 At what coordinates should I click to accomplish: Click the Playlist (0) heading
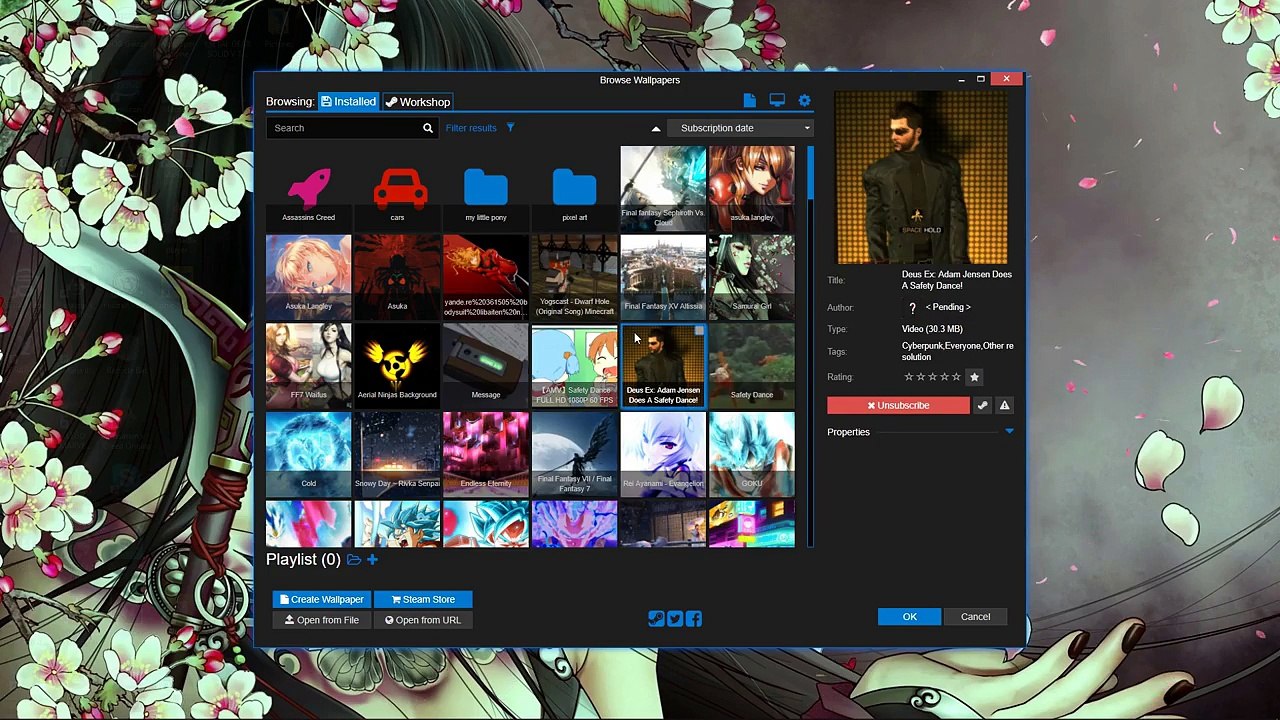(303, 560)
